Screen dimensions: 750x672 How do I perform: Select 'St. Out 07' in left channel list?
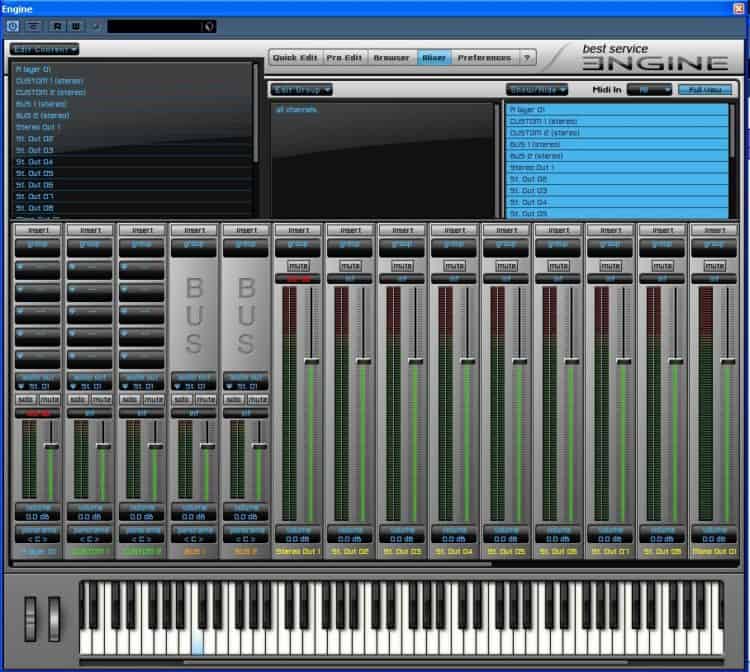pyautogui.click(x=133, y=197)
